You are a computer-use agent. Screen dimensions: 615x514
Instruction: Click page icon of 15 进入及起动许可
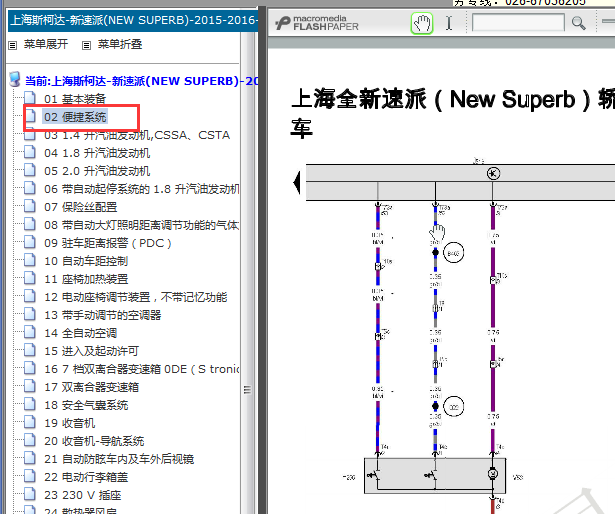click(x=30, y=350)
